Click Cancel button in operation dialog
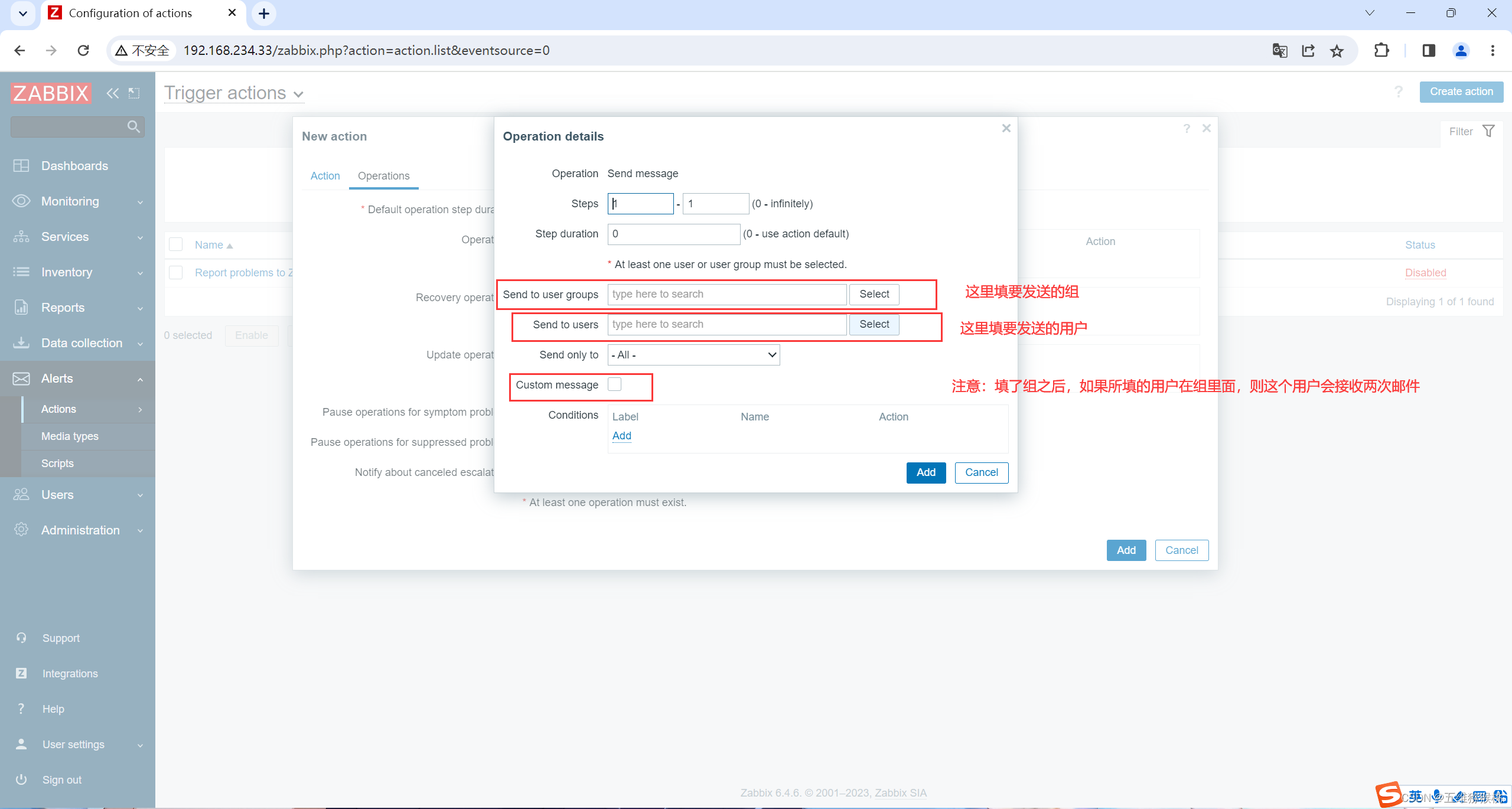The width and height of the screenshot is (1512, 809). (x=980, y=472)
